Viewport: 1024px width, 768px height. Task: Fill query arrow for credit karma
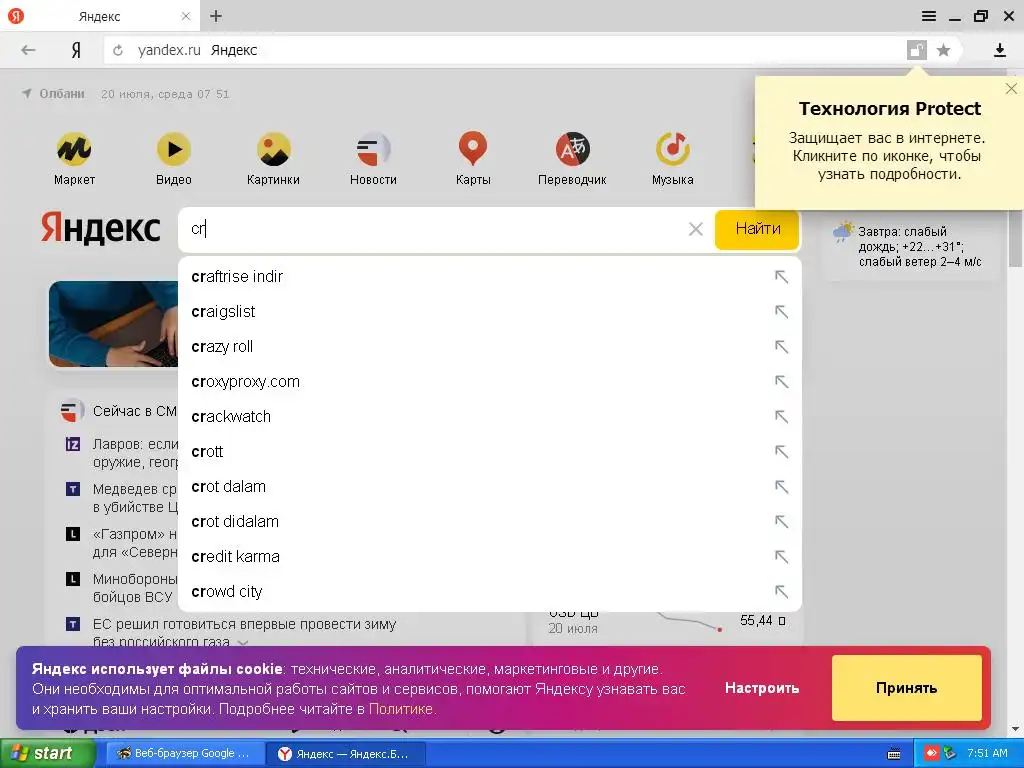coord(781,556)
